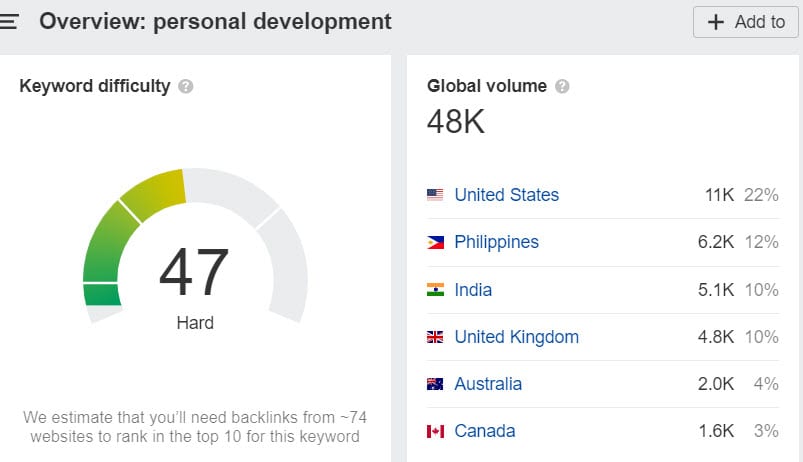Click the Canada flag icon
Image resolution: width=803 pixels, height=462 pixels.
coord(435,431)
